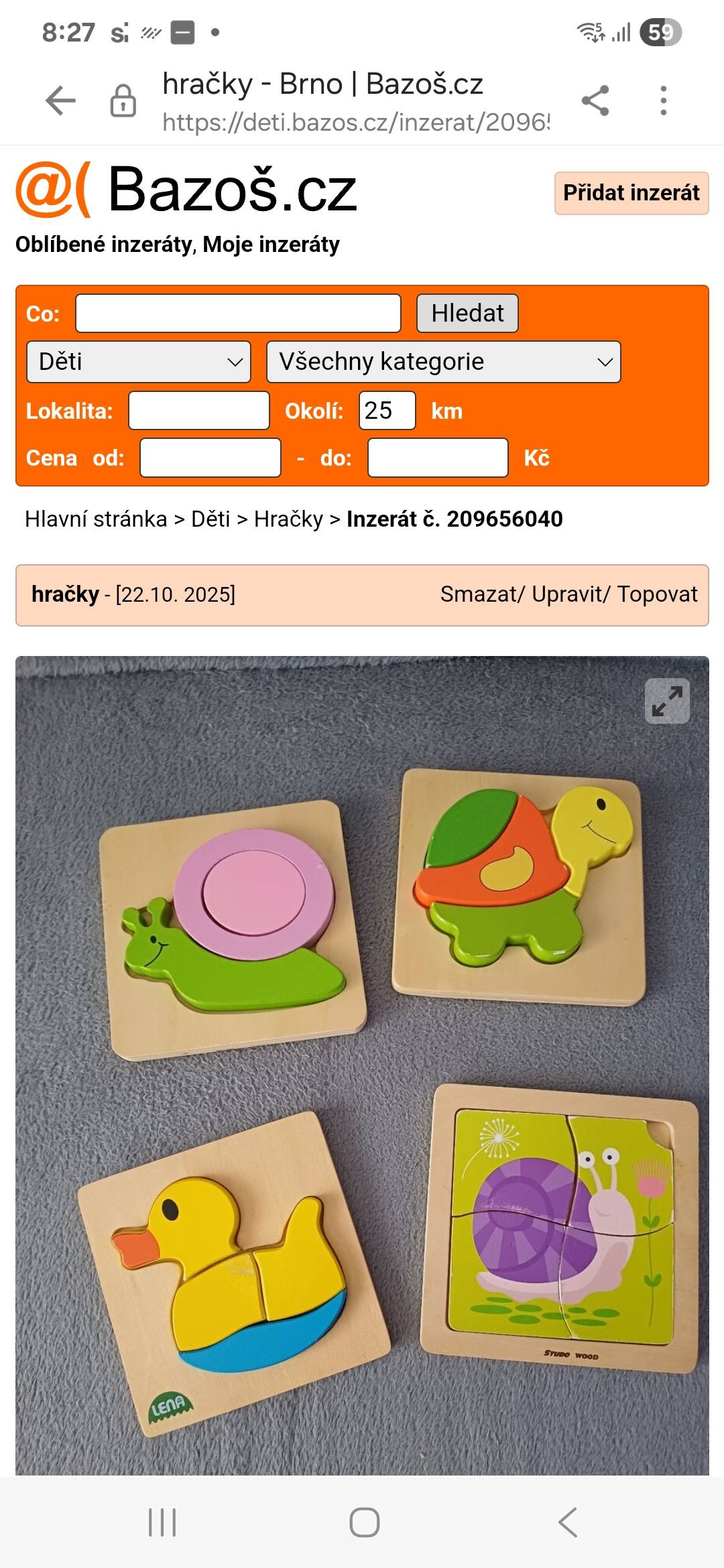Tap the browser back arrow icon
This screenshot has height=1568, width=724.
pyautogui.click(x=60, y=101)
